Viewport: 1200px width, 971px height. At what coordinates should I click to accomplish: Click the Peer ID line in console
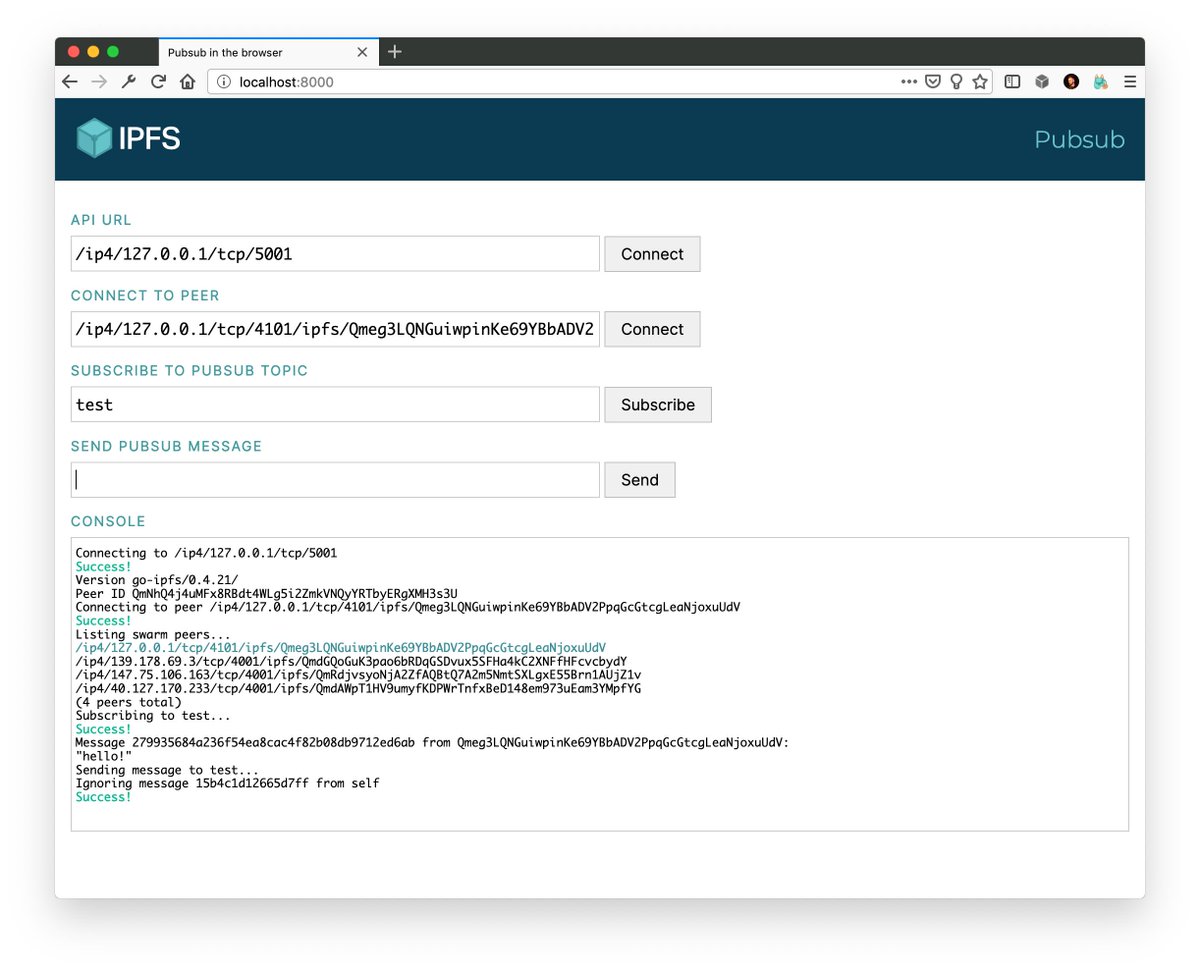click(266, 593)
